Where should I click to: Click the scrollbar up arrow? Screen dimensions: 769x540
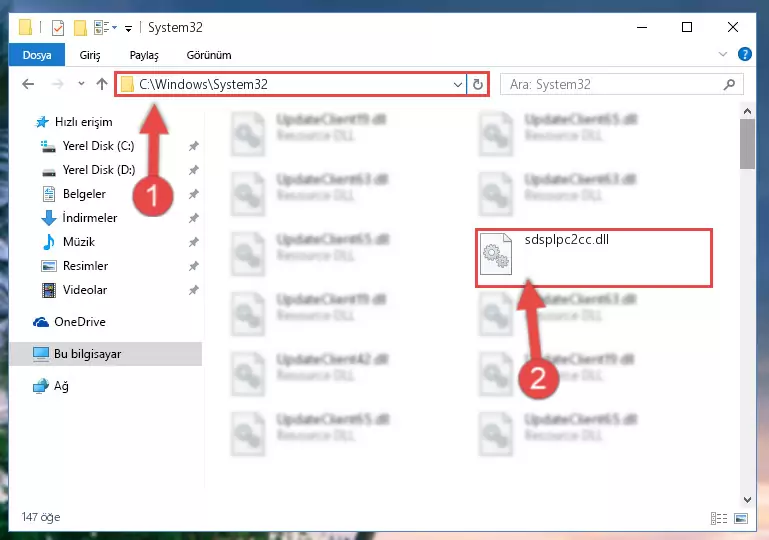(x=747, y=111)
